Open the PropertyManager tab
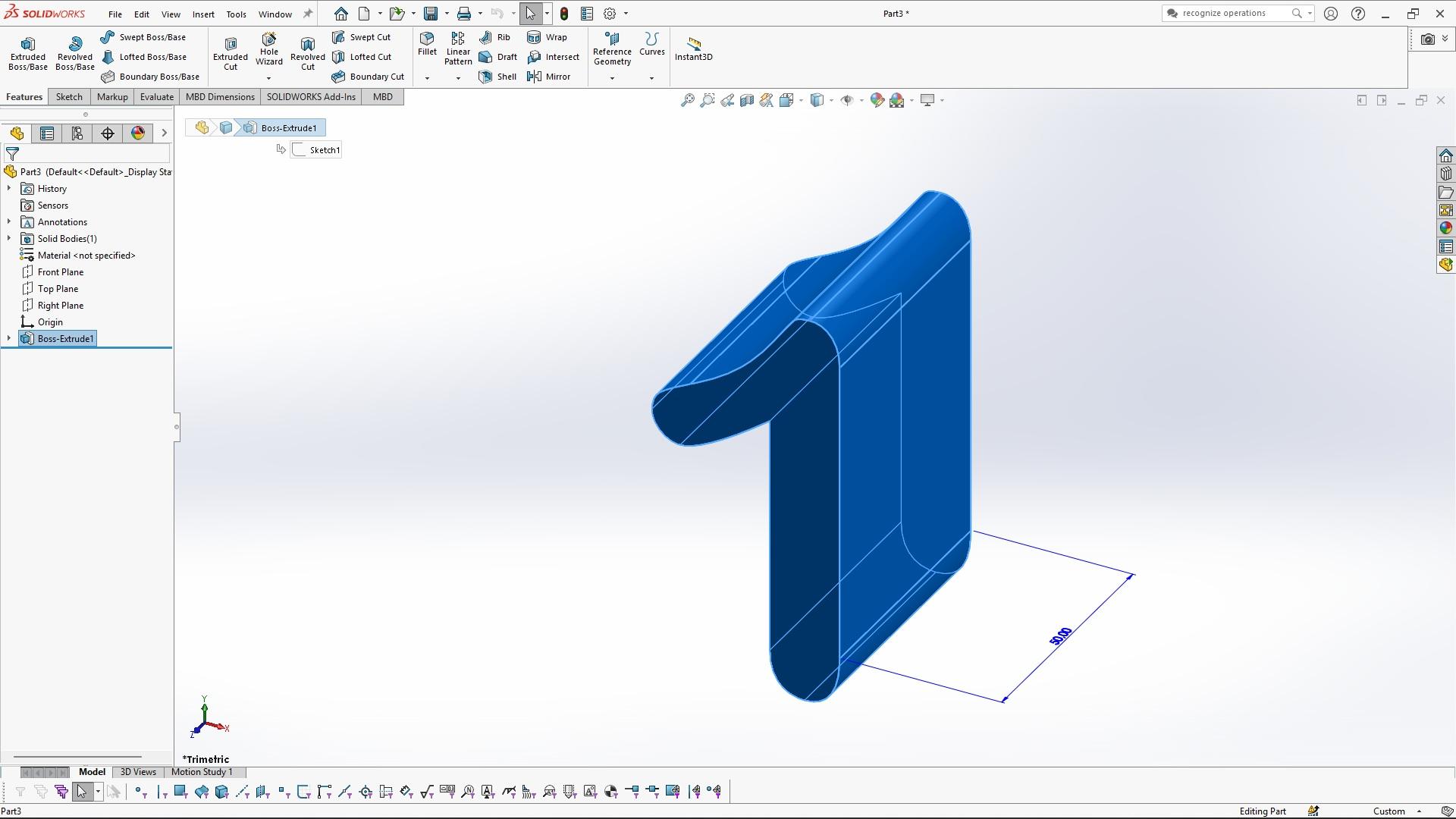Image resolution: width=1456 pixels, height=819 pixels. pyautogui.click(x=47, y=133)
